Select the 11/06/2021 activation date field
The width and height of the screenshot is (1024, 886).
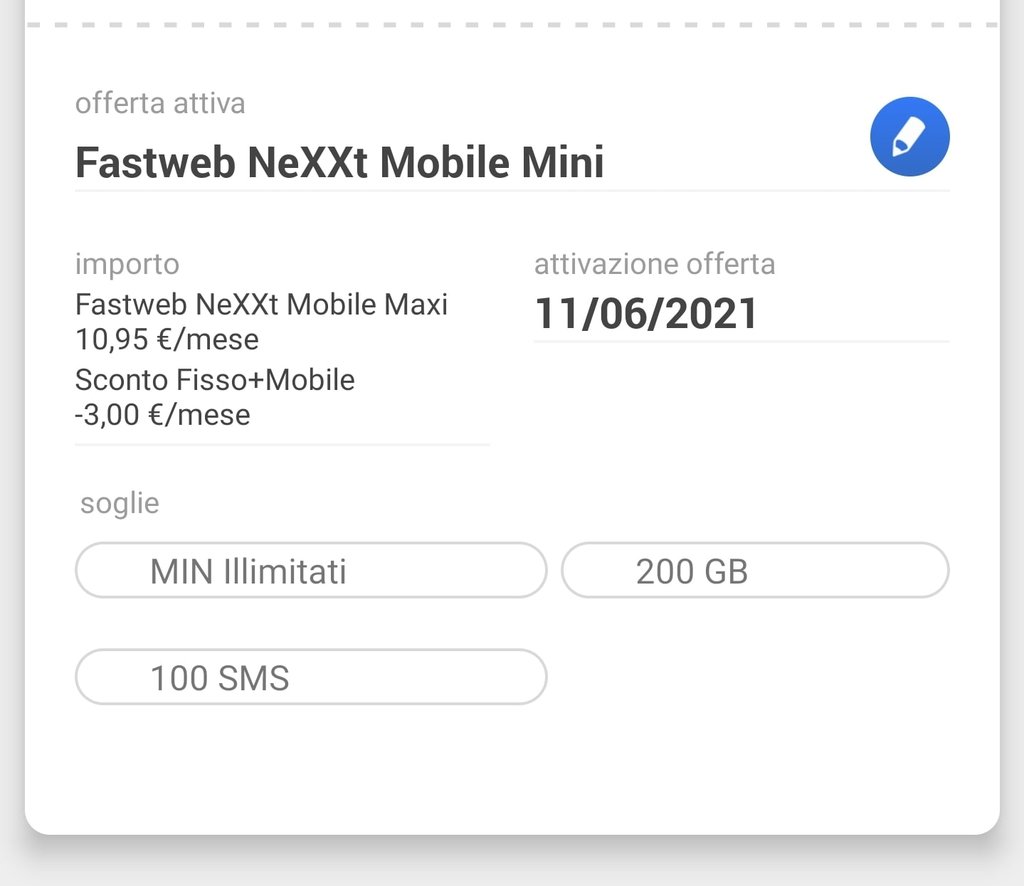click(646, 314)
